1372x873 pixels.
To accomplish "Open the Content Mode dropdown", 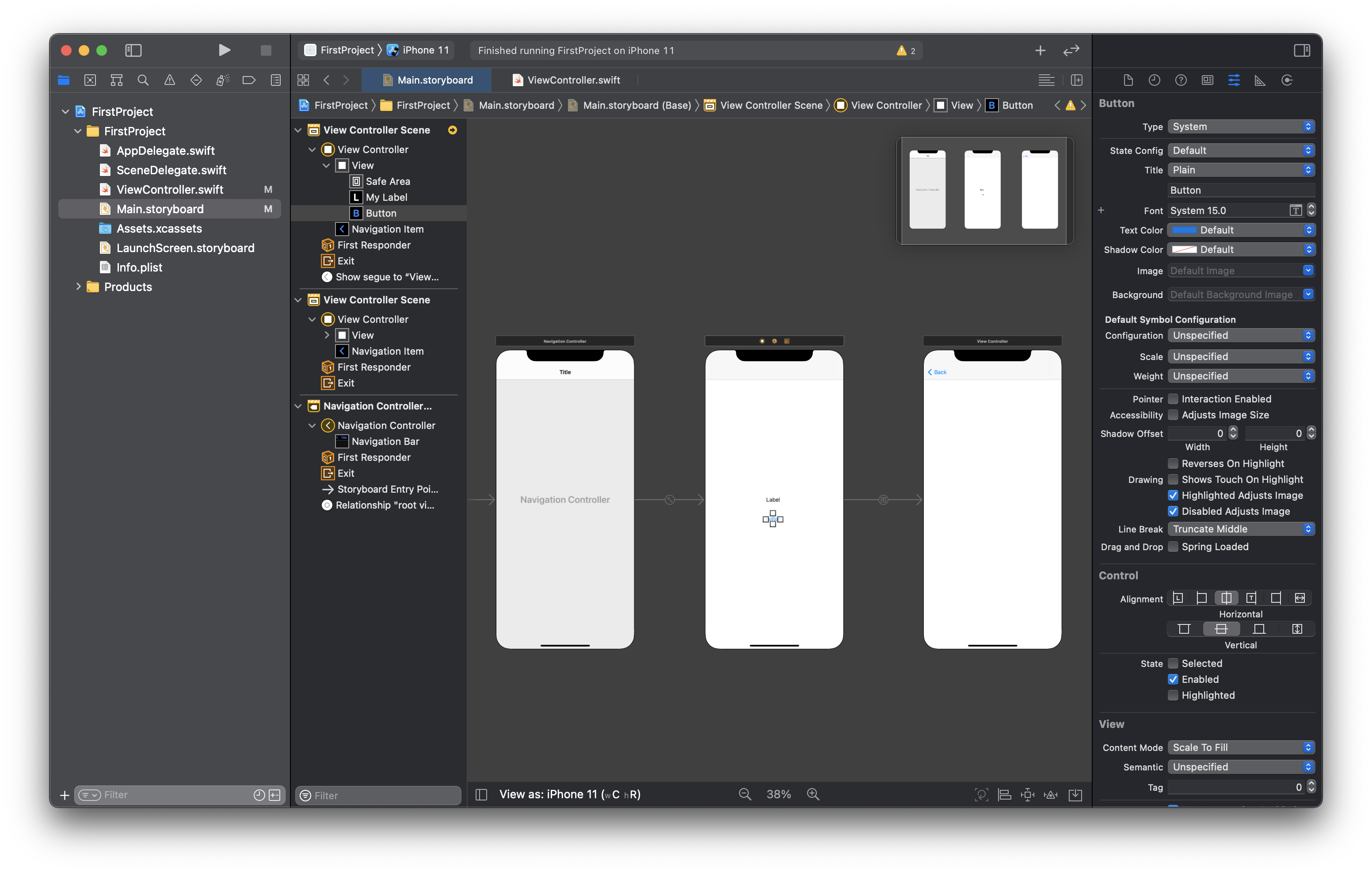I will pos(1241,747).
